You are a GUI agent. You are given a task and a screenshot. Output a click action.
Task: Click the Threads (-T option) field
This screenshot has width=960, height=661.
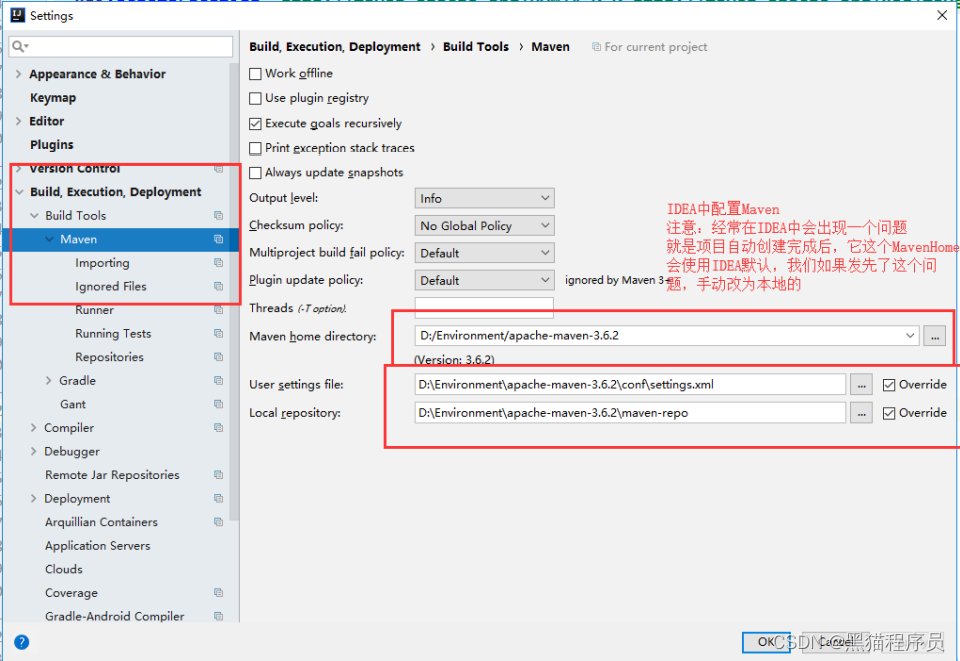click(x=484, y=308)
